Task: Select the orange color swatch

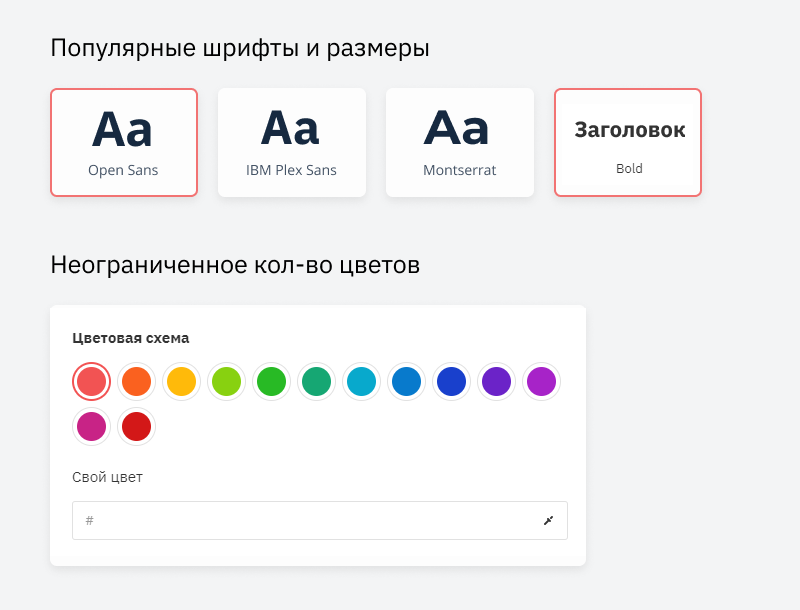Action: point(136,381)
